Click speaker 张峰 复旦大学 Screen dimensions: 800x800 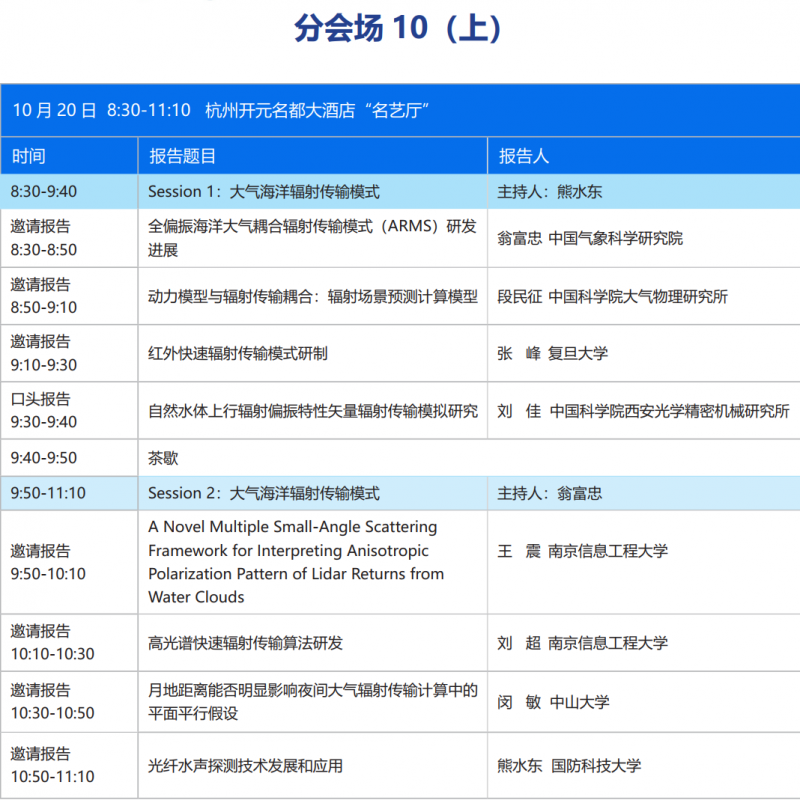(552, 353)
